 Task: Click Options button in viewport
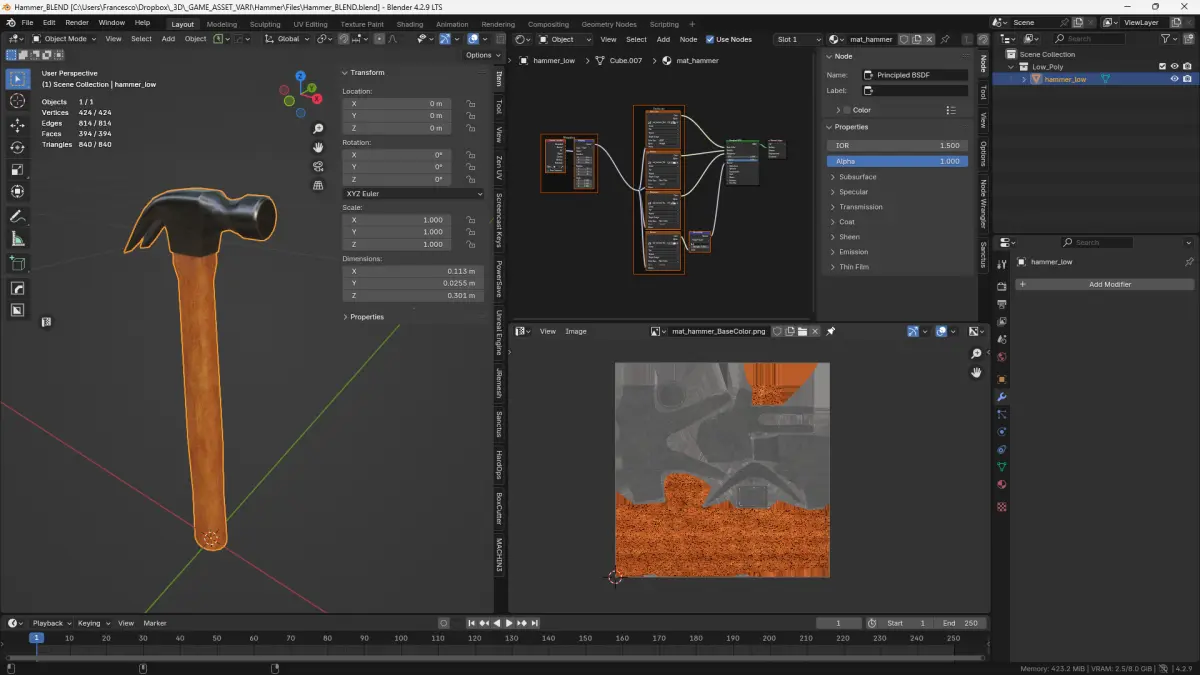click(482, 55)
